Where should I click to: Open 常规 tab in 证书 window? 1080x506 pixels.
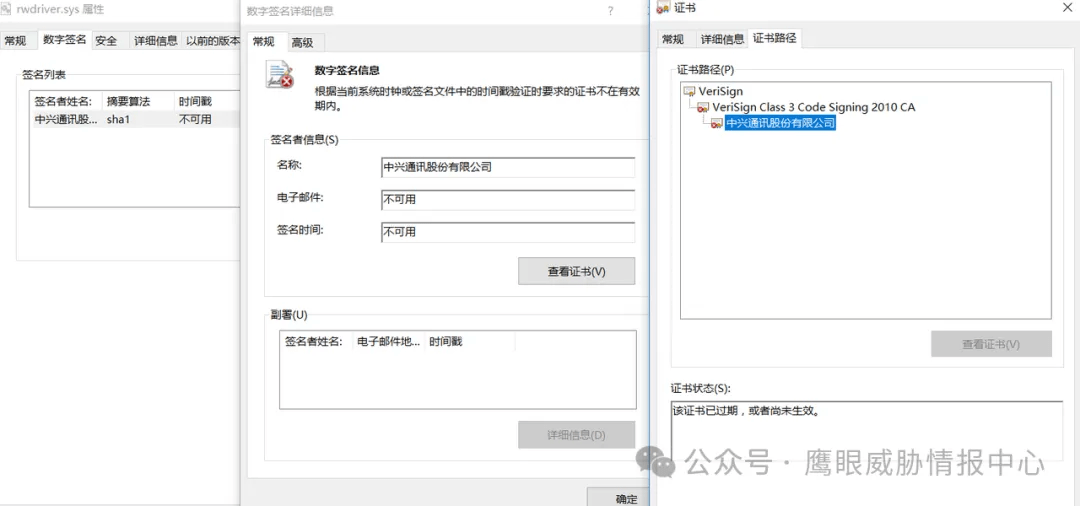pyautogui.click(x=673, y=39)
